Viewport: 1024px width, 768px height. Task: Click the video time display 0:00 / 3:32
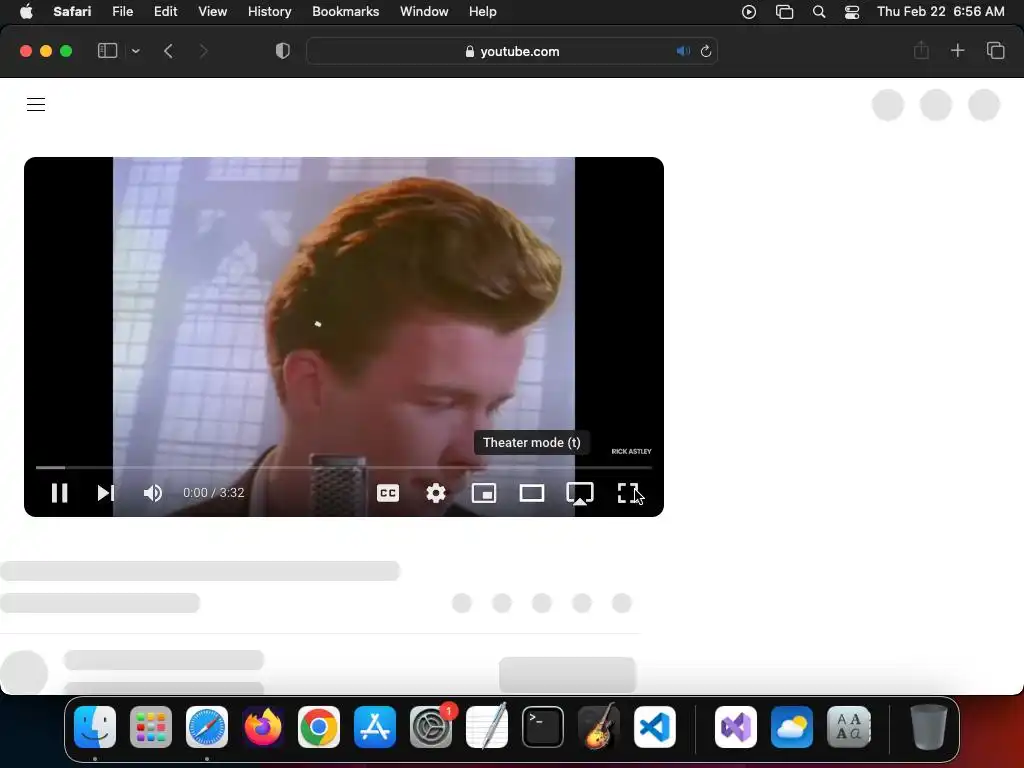[x=214, y=493]
